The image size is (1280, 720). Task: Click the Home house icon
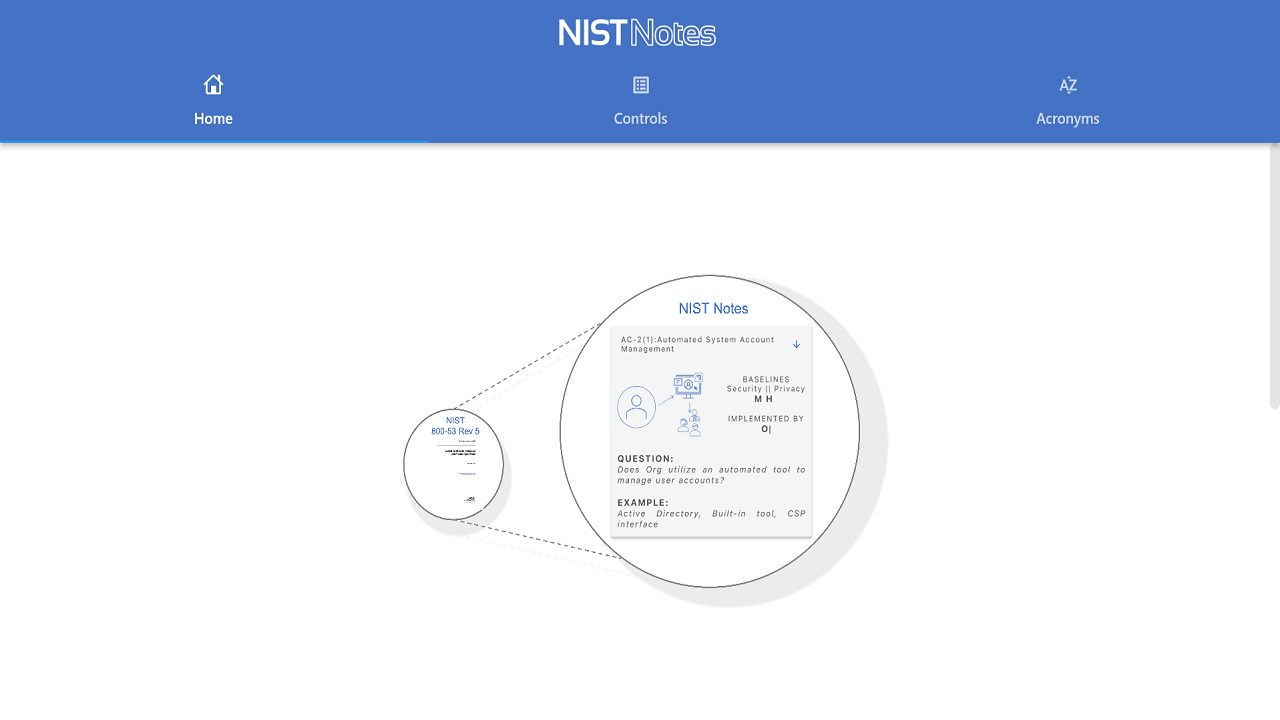pos(213,85)
